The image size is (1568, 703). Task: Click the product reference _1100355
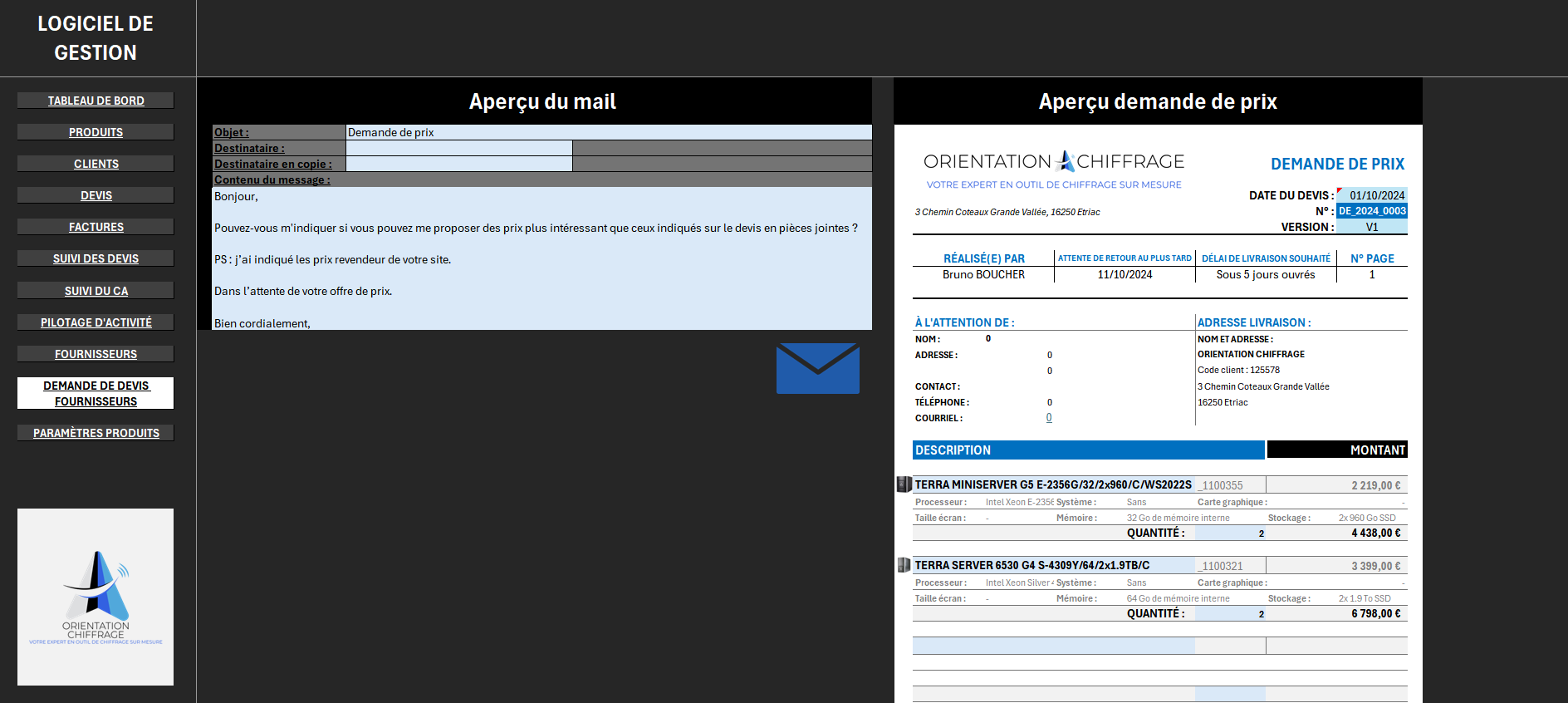(1221, 485)
